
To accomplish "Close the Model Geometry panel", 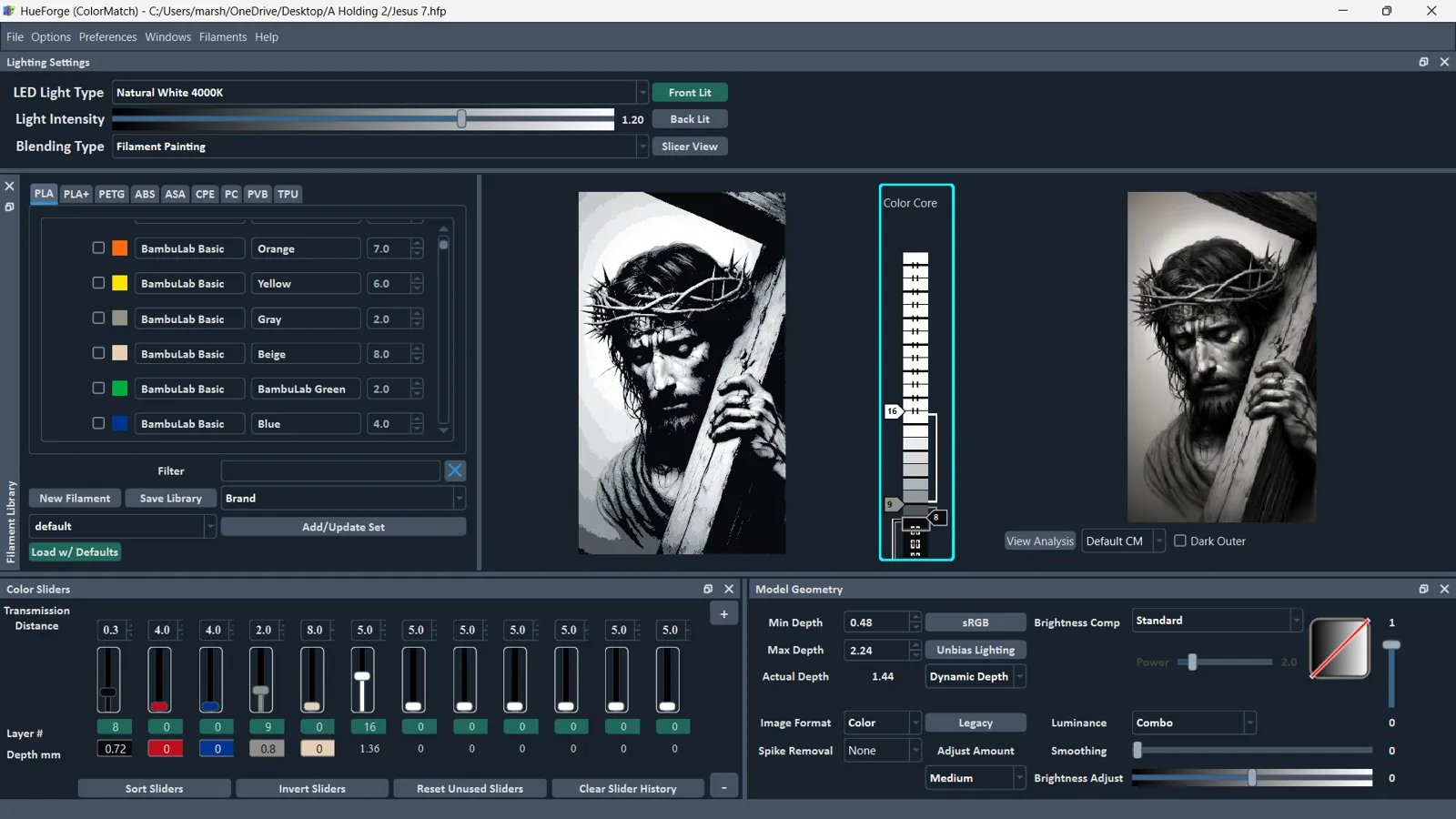I will (1444, 589).
